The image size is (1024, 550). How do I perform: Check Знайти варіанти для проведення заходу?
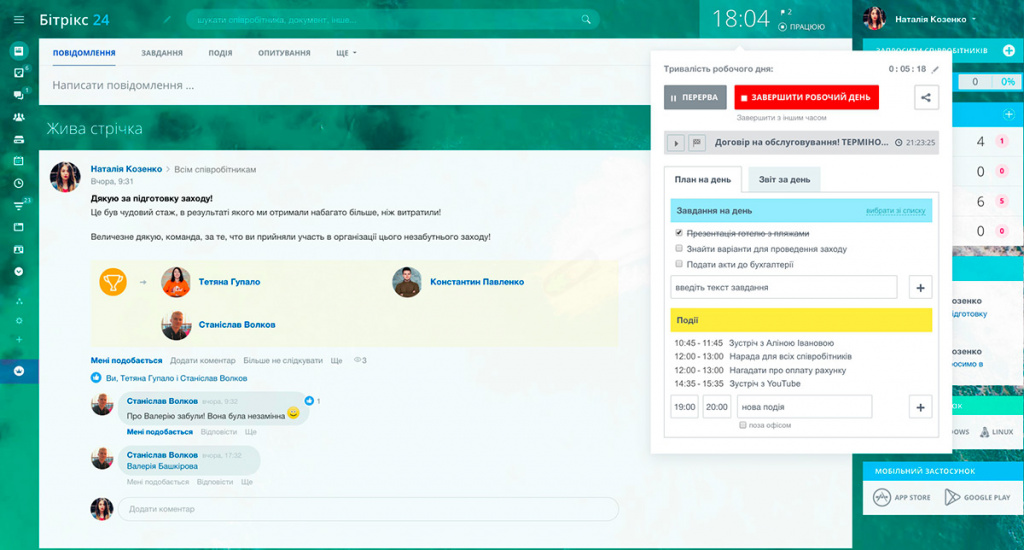pos(679,248)
